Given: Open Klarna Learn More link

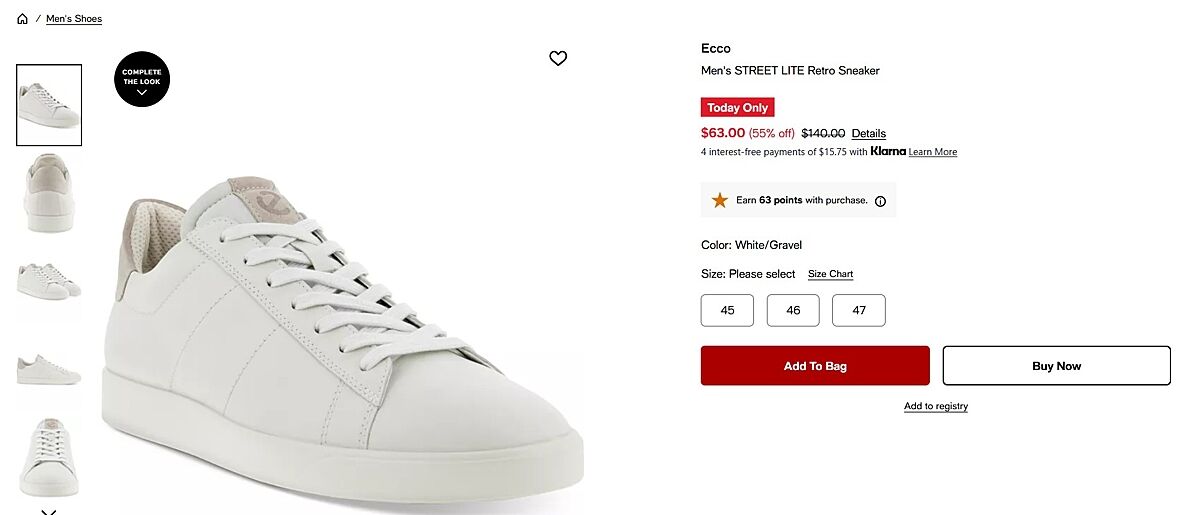Looking at the screenshot, I should (932, 152).
